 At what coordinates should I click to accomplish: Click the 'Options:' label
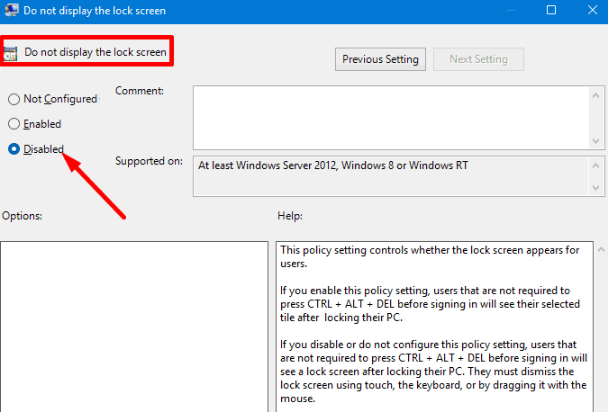(x=22, y=216)
